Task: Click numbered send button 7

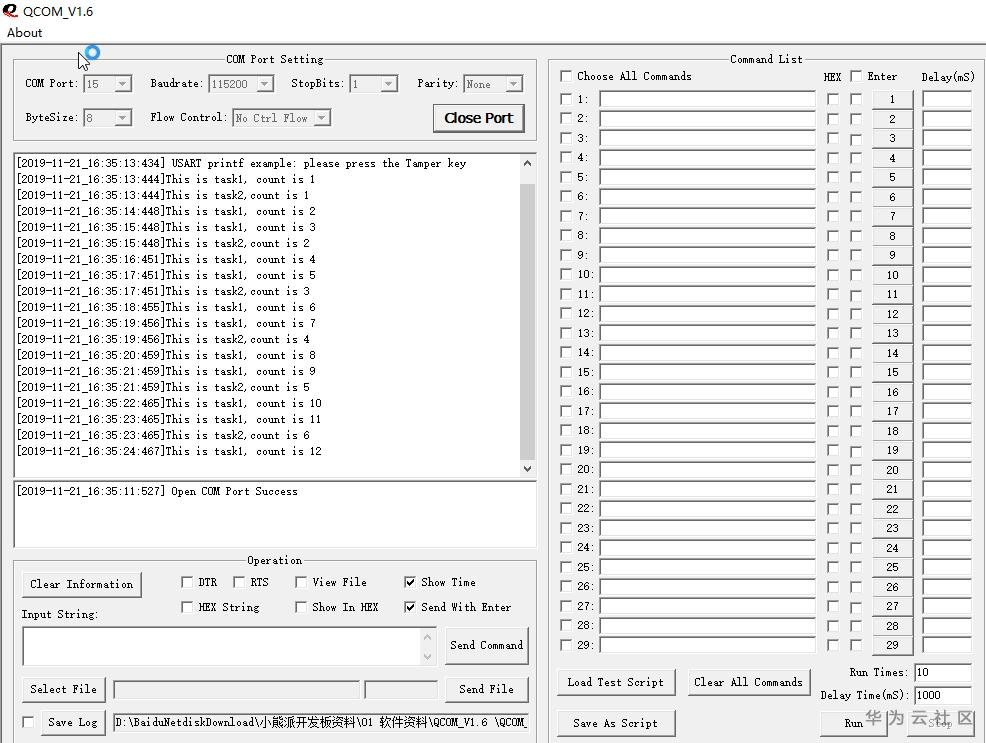Action: [892, 216]
